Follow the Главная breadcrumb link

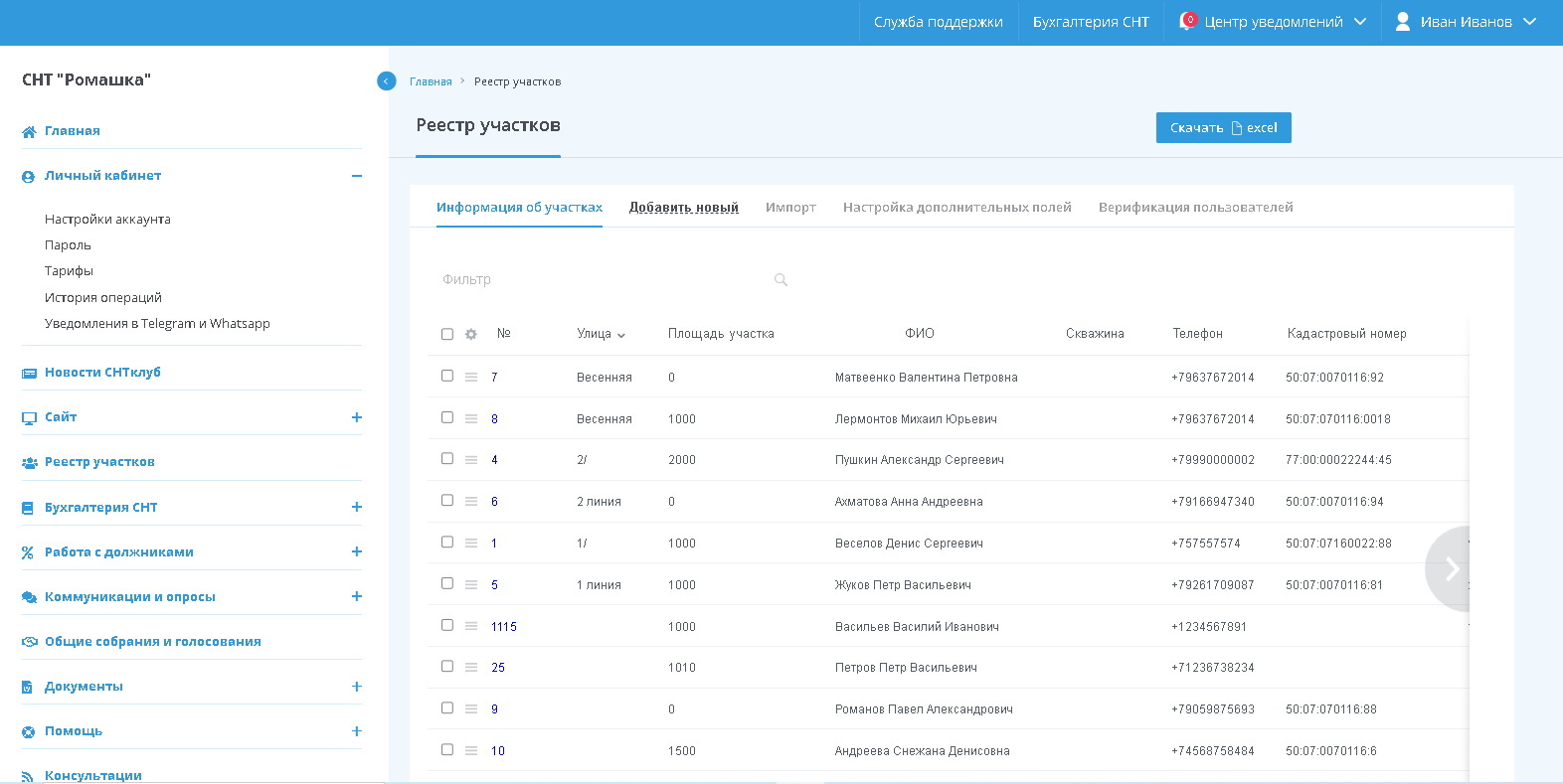tap(431, 81)
